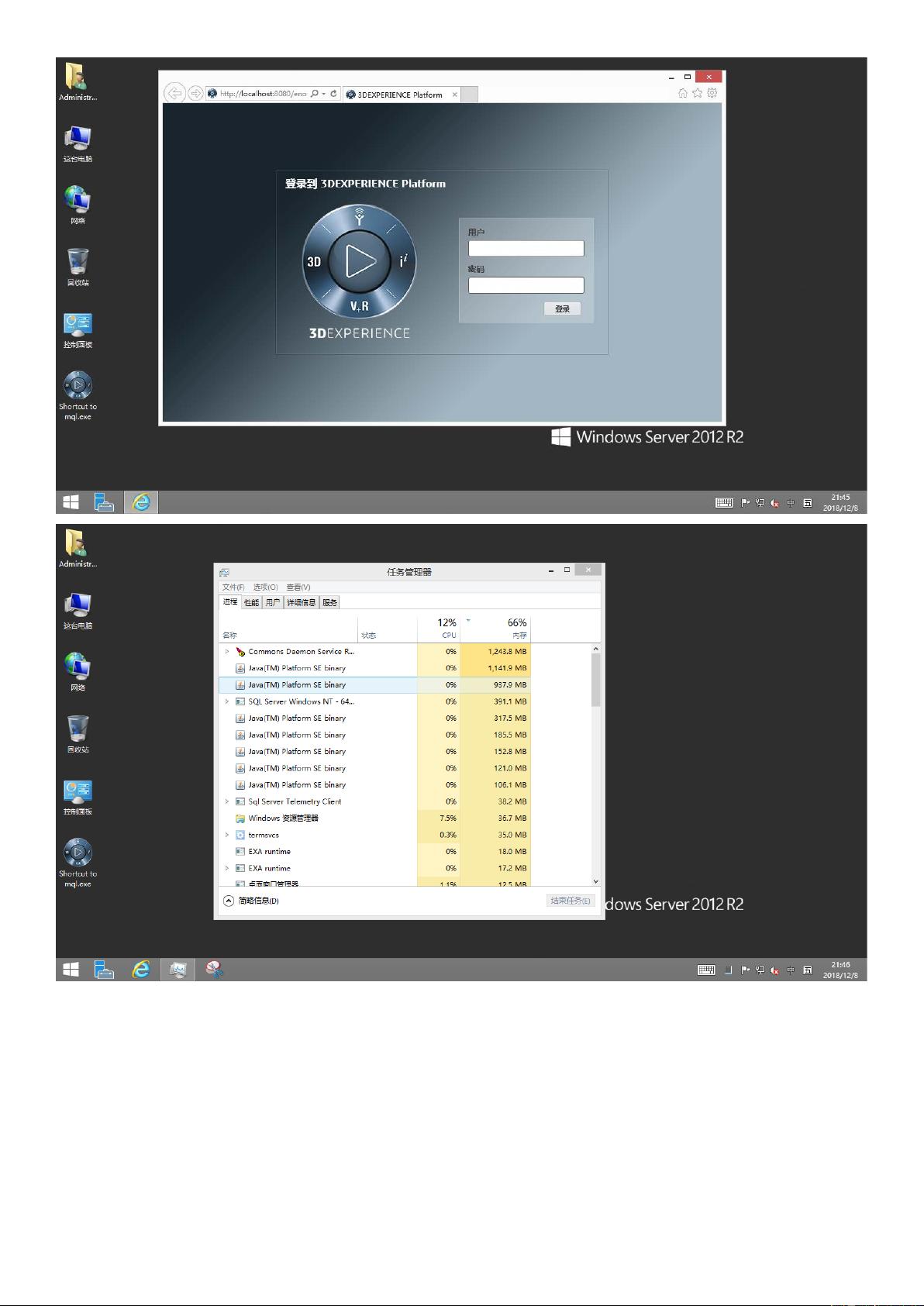
Task: Open Server Manager on the 21:45 taskbar
Action: click(x=104, y=502)
